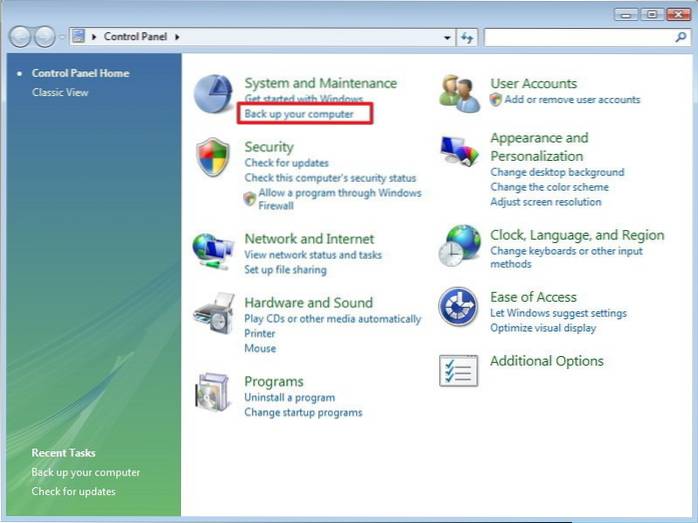This screenshot has width=698, height=523.
Task: Expand the Control Panel breadcrumb arrow
Action: [178, 37]
